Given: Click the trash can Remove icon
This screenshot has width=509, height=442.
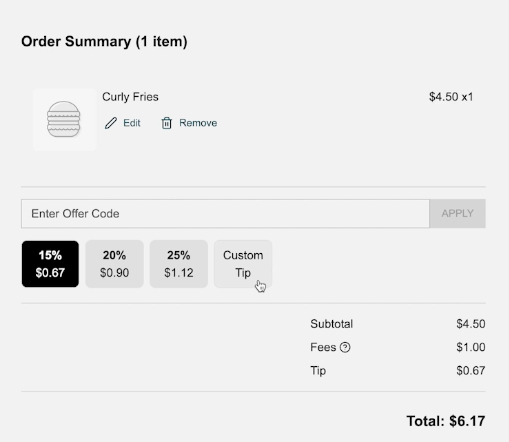Looking at the screenshot, I should [167, 123].
